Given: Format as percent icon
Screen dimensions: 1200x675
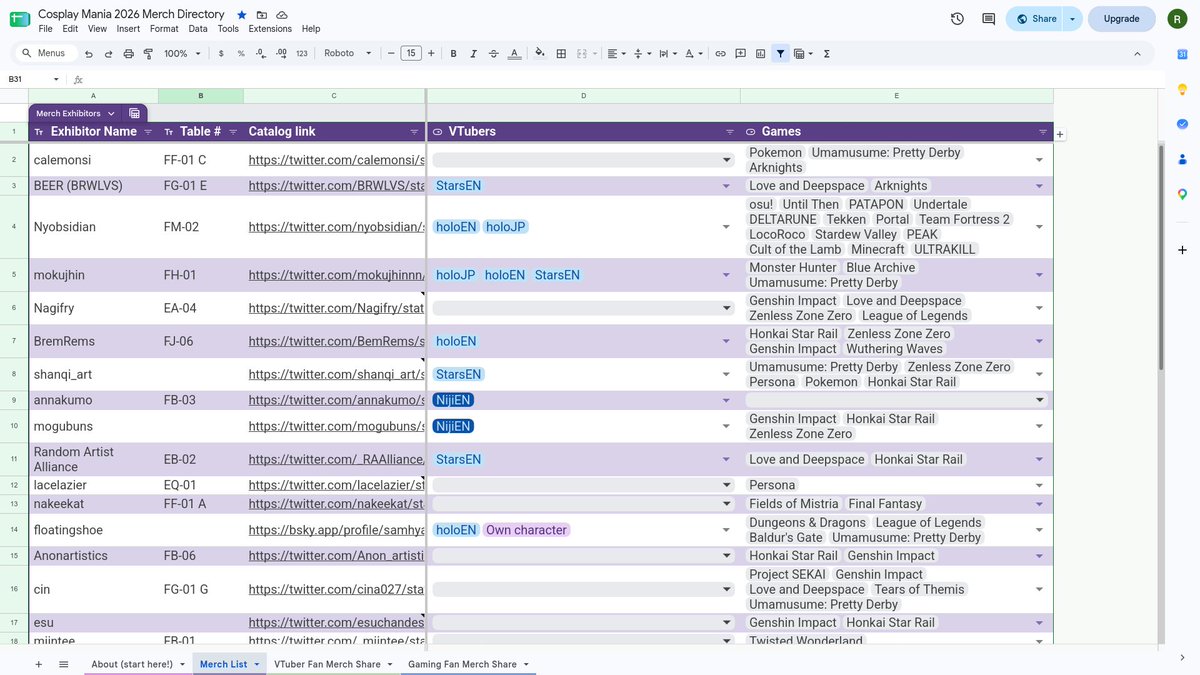Looking at the screenshot, I should pos(241,53).
